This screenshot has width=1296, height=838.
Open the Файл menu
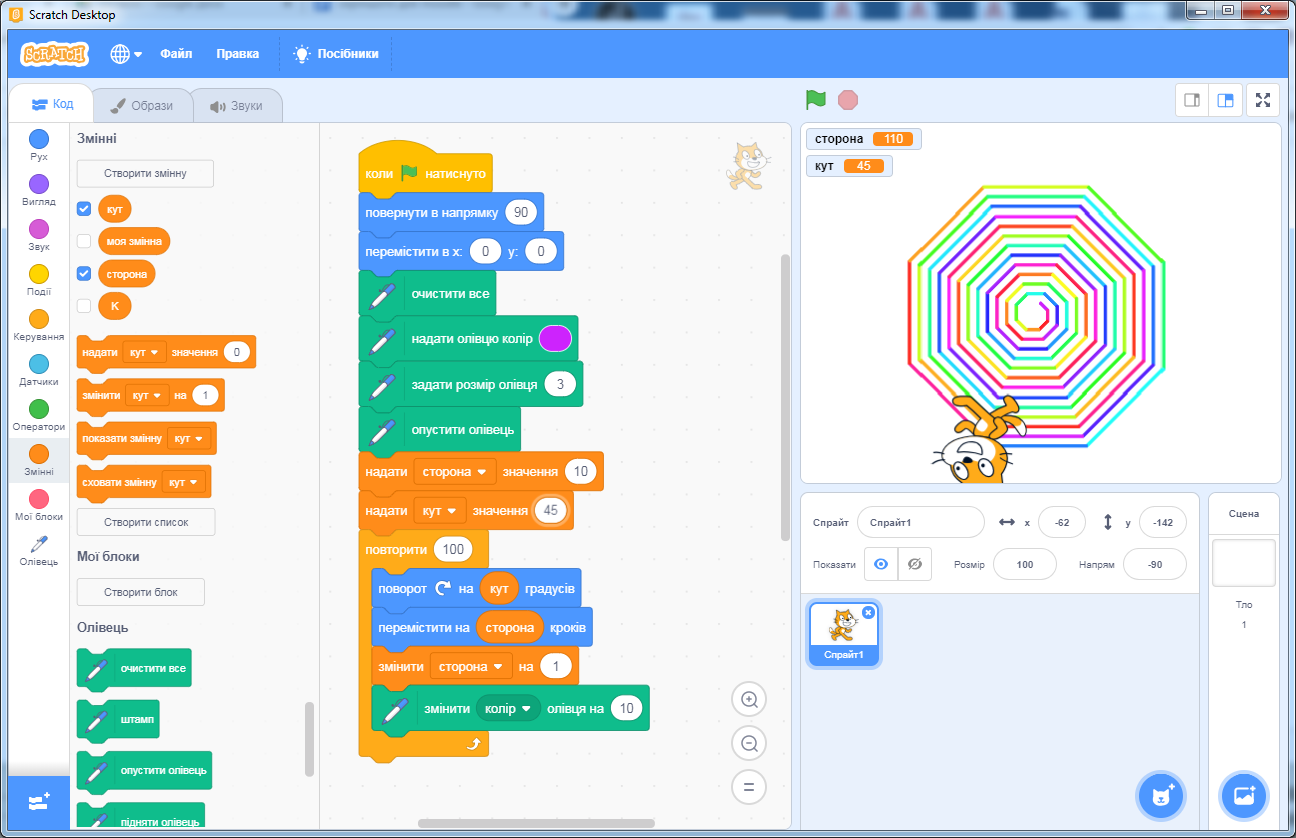tap(176, 54)
